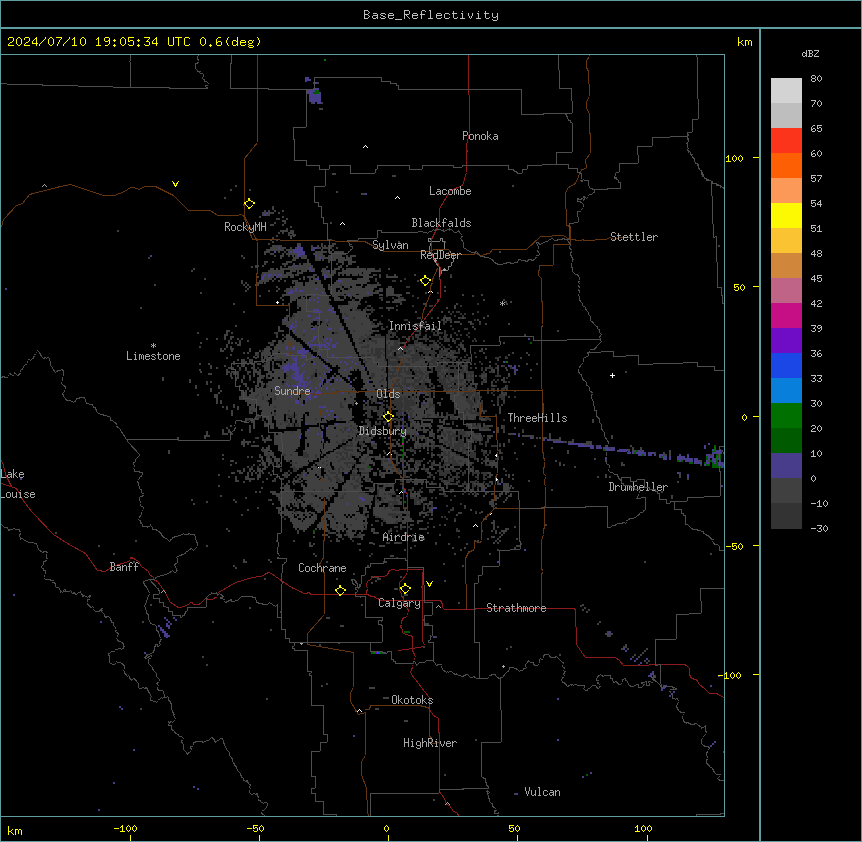This screenshot has height=842, width=862.
Task: Click the magenta 39-42 dBZ legend swatch
Action: tap(786, 315)
